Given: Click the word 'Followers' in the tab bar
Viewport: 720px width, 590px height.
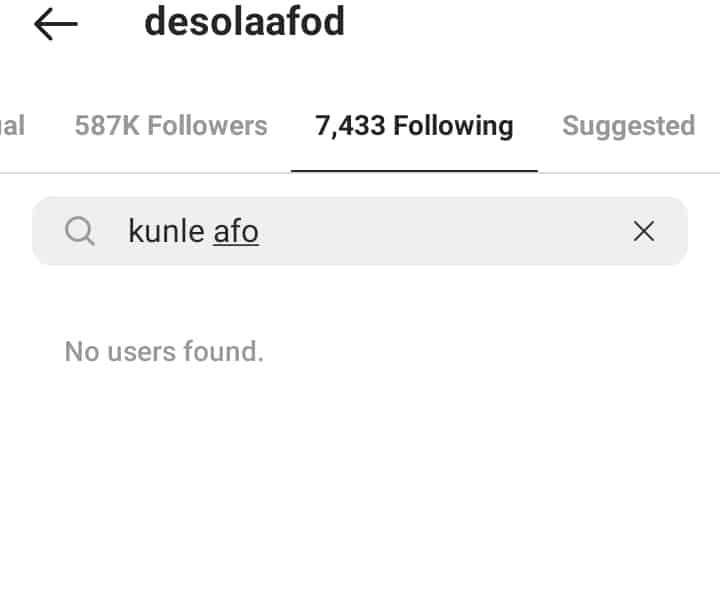Looking at the screenshot, I should 205,126.
